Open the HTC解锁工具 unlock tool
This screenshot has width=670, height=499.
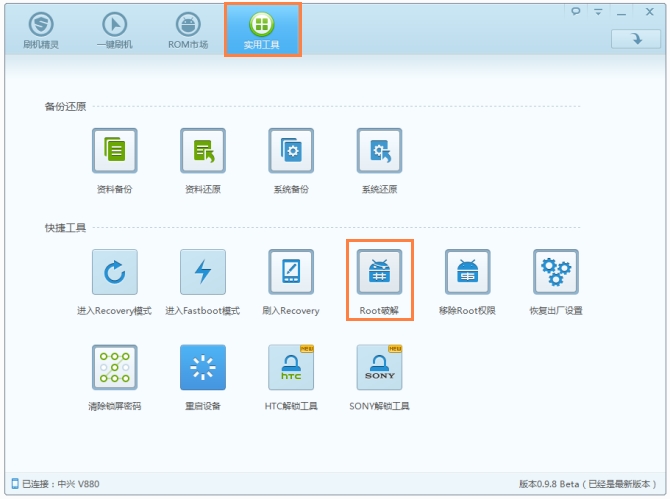click(x=291, y=367)
